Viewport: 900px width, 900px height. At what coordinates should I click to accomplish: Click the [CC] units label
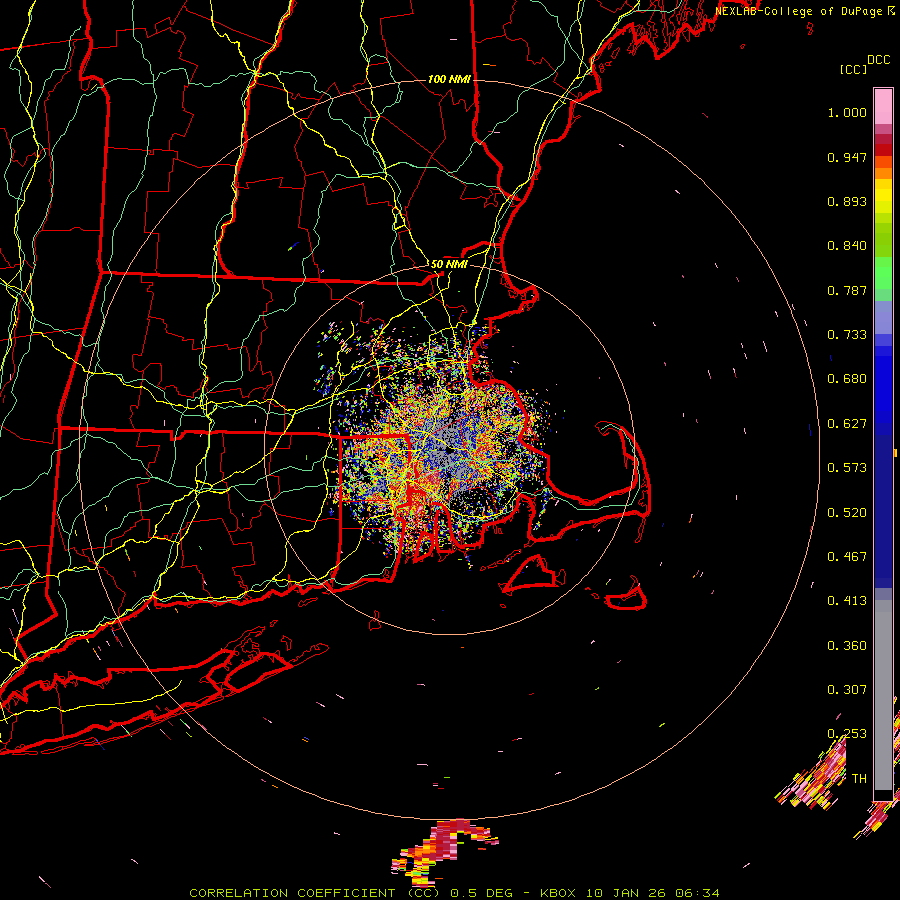click(x=853, y=69)
